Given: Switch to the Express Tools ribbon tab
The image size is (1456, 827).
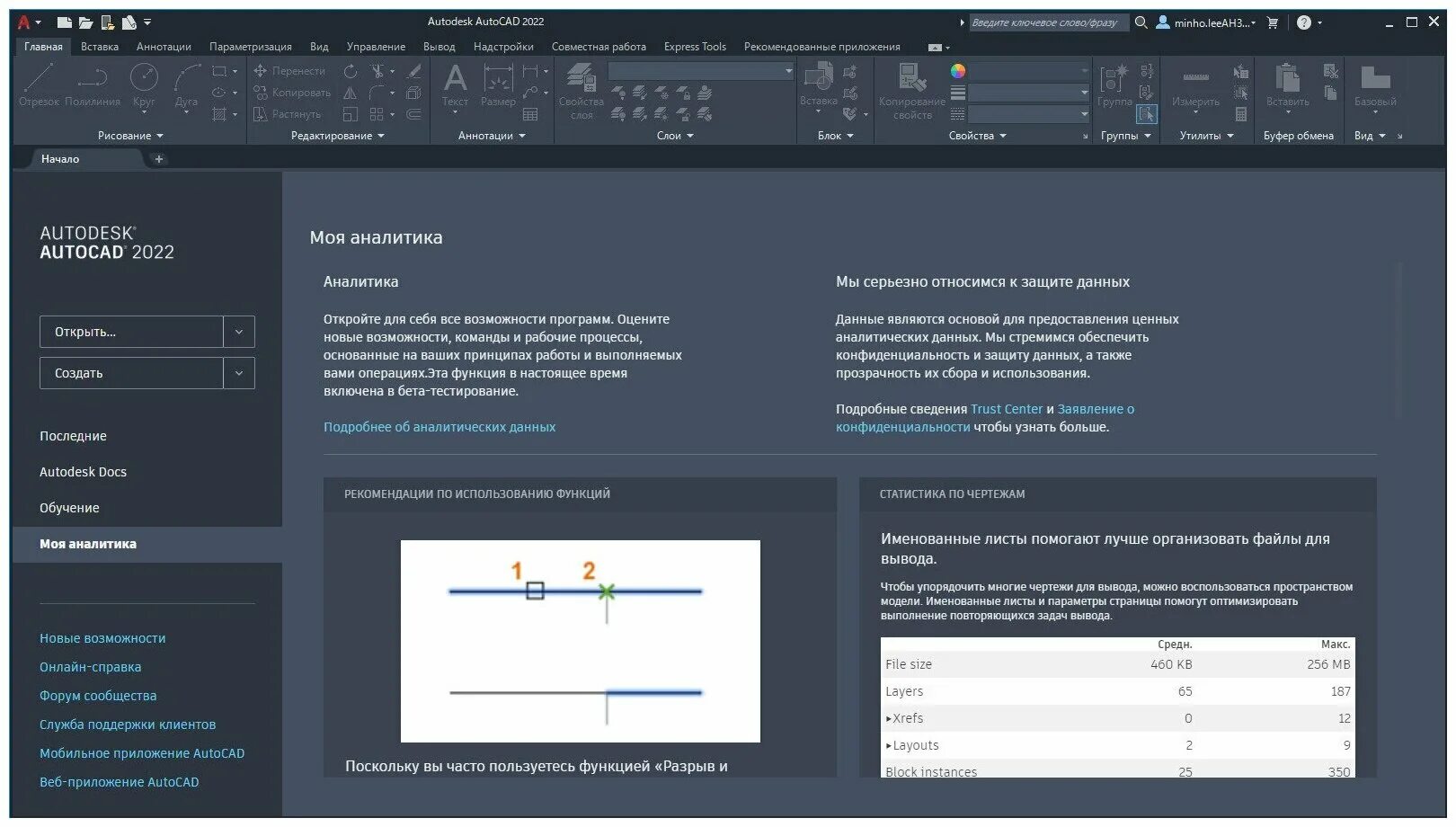Looking at the screenshot, I should tap(695, 47).
